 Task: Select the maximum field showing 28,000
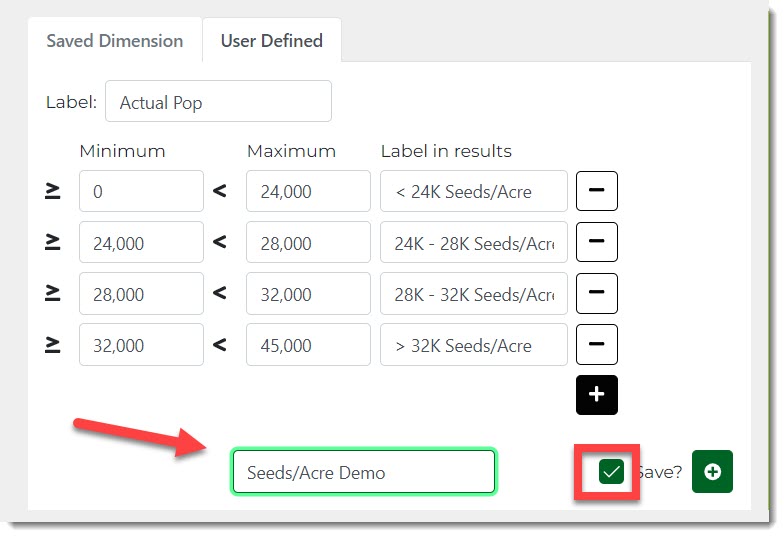308,242
